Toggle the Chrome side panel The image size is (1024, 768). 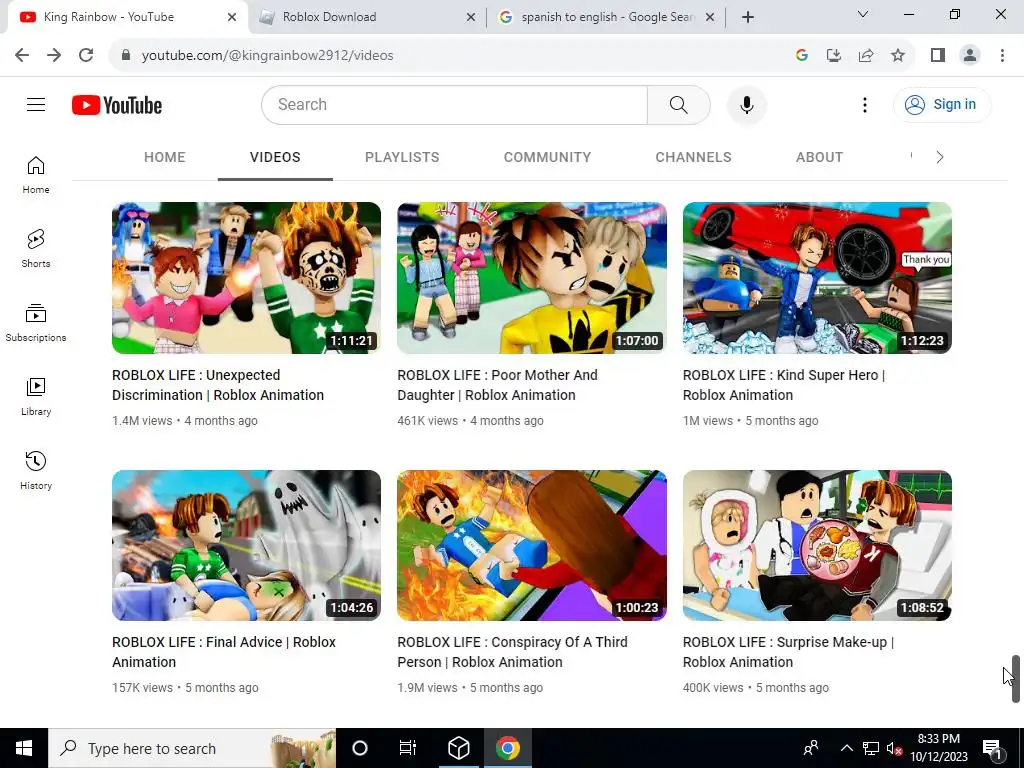(938, 55)
